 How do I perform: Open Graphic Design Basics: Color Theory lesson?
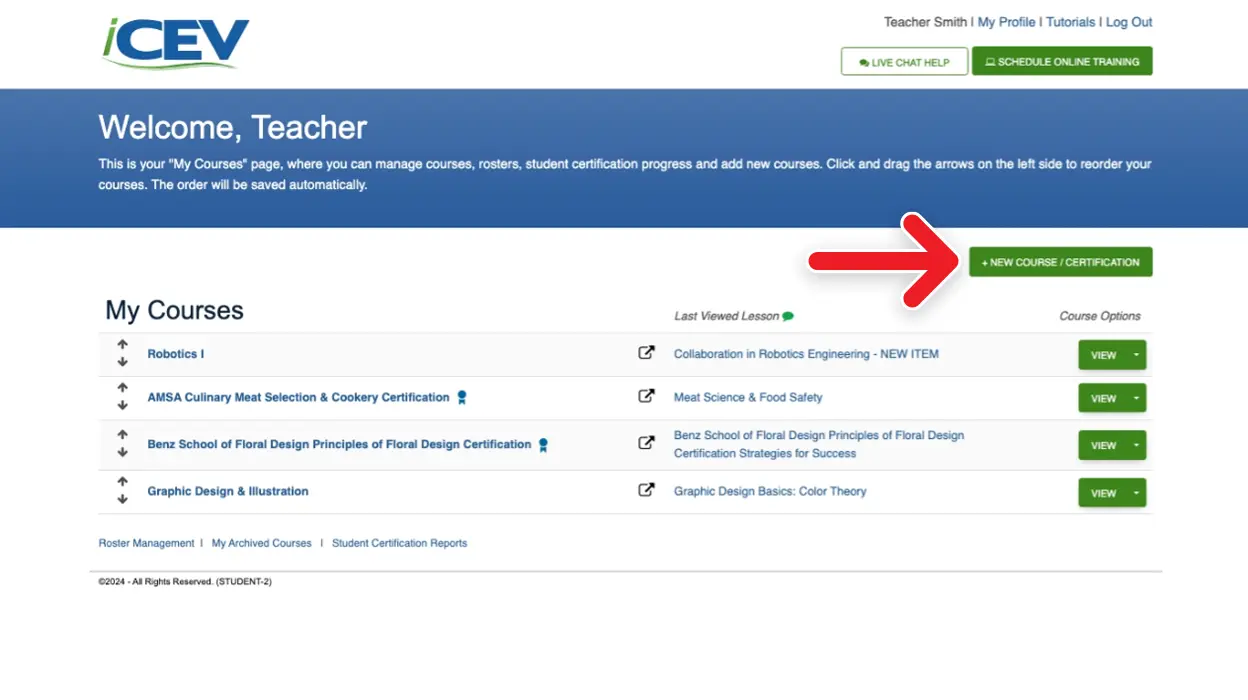(770, 491)
